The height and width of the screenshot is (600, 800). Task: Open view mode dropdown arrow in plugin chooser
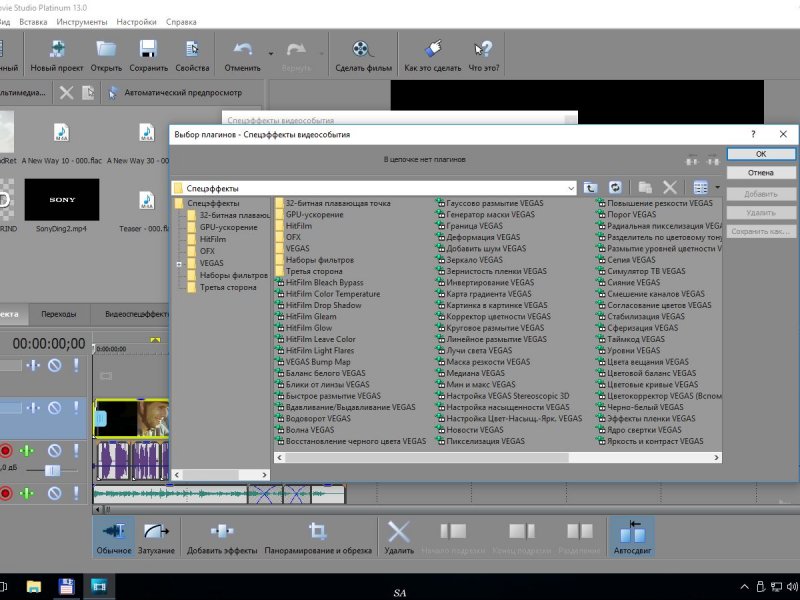tap(717, 188)
